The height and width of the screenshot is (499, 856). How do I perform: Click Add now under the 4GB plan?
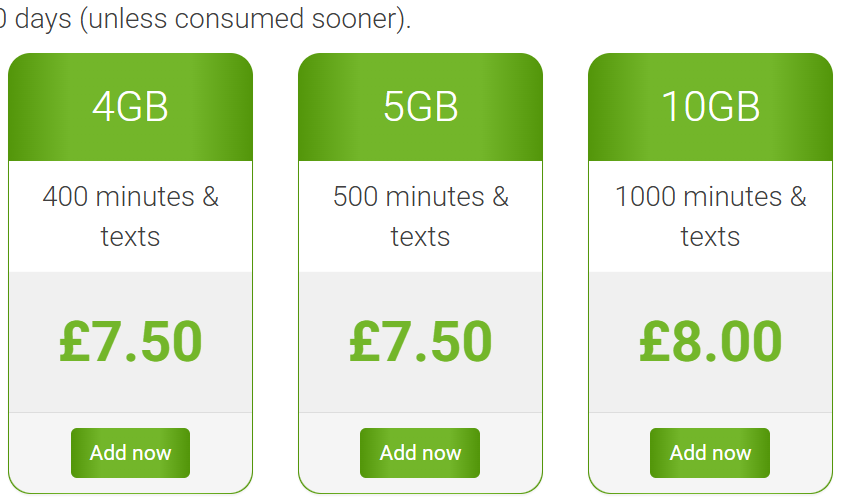point(130,453)
